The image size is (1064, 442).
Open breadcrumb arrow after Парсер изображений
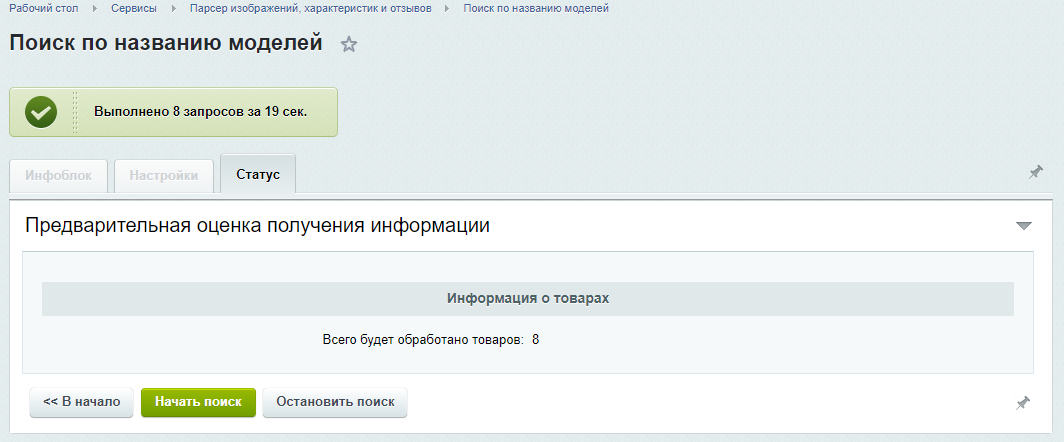coord(447,9)
